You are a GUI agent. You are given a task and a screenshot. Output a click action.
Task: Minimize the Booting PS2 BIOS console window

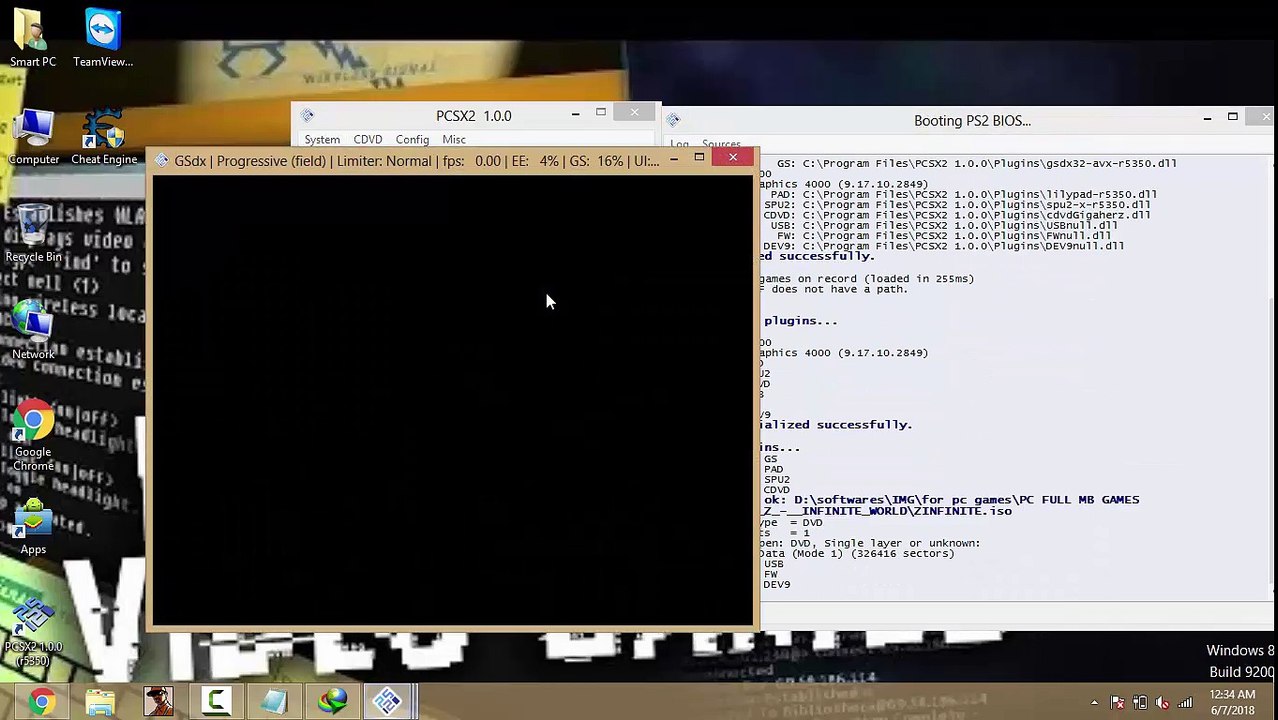pos(1207,118)
